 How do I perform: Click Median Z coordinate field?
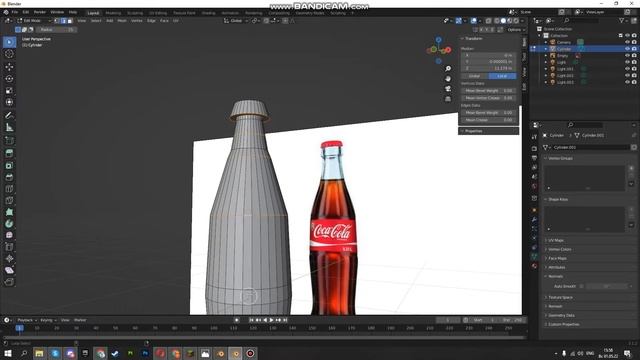489,68
